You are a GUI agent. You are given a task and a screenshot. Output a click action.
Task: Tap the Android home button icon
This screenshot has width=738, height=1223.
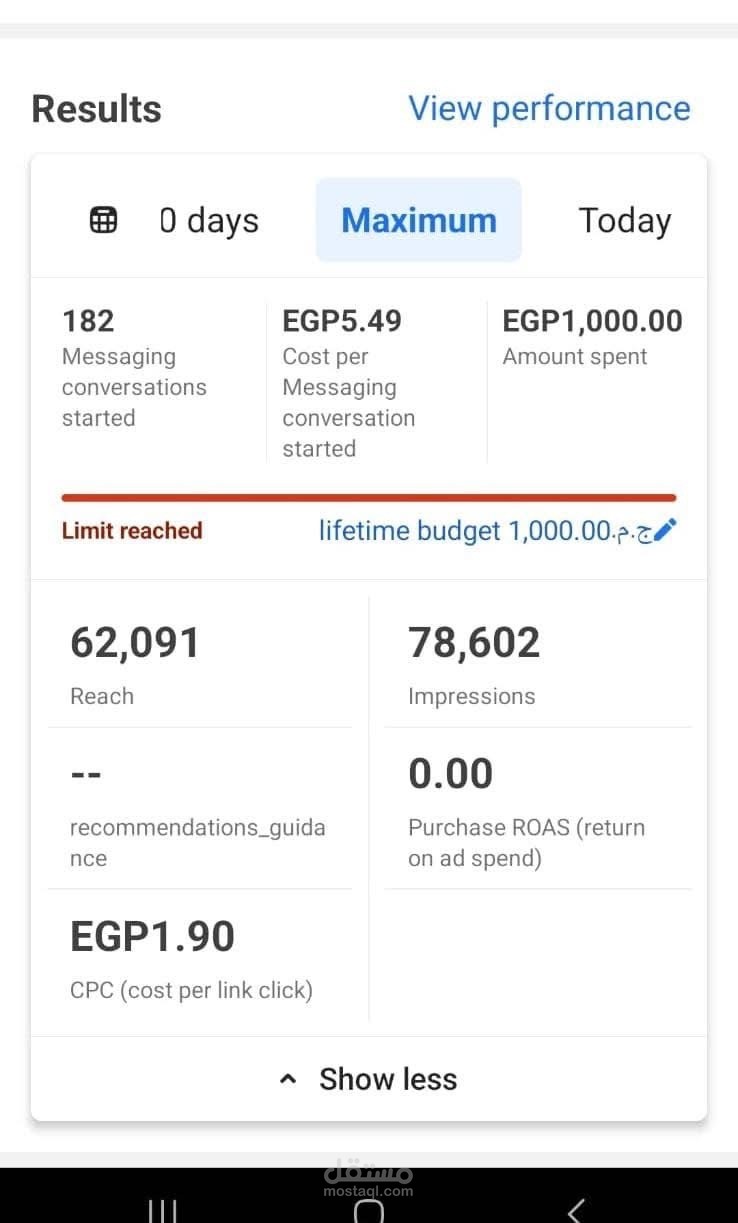pos(369,1210)
